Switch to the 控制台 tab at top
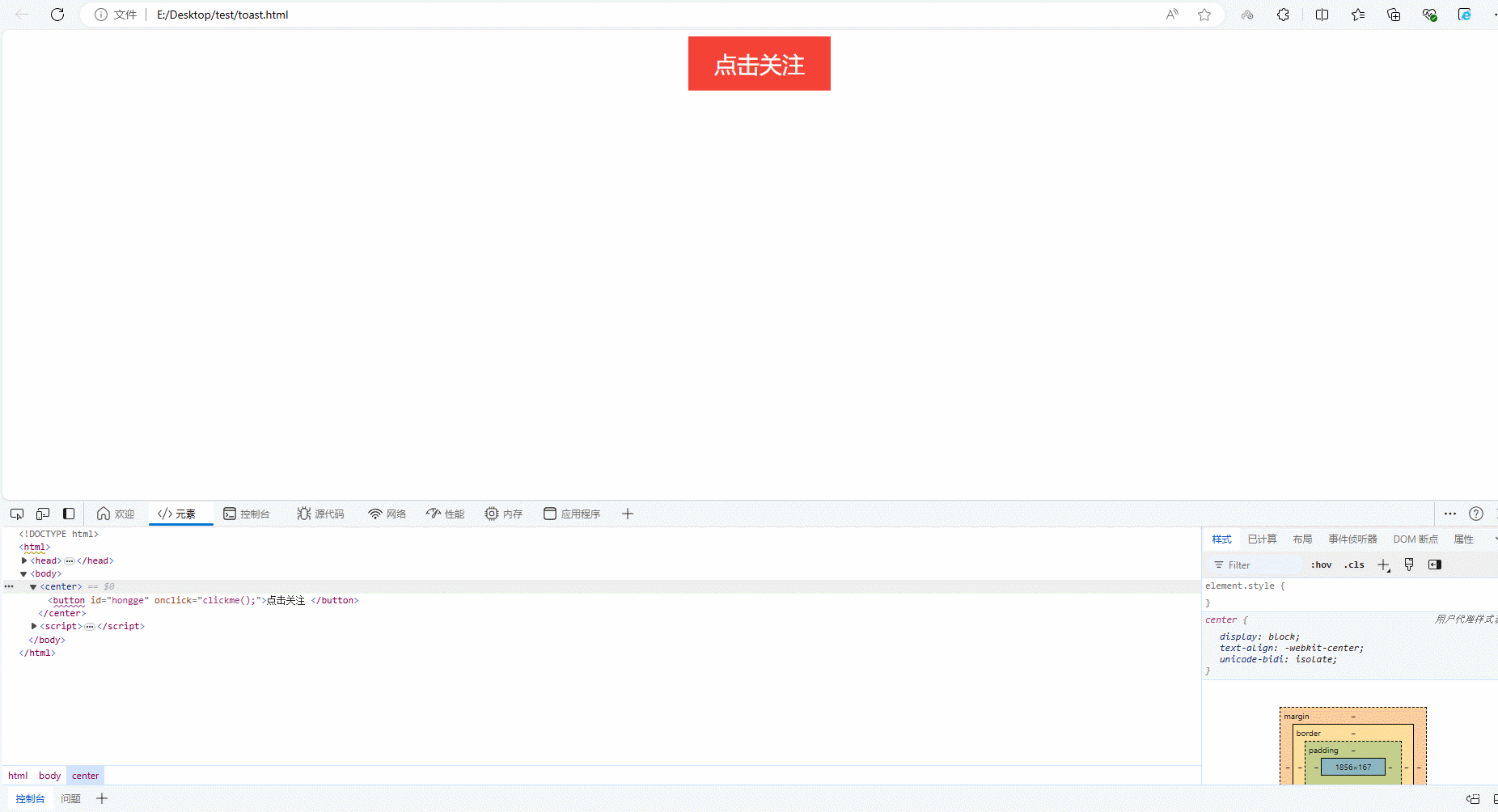 click(x=247, y=514)
